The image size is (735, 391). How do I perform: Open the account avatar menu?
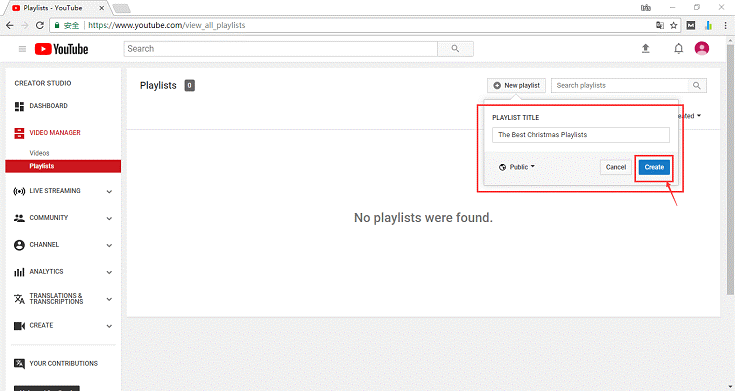click(702, 48)
